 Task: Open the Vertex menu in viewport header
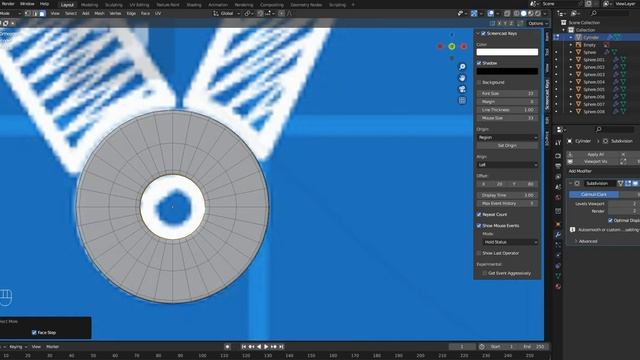[115, 13]
